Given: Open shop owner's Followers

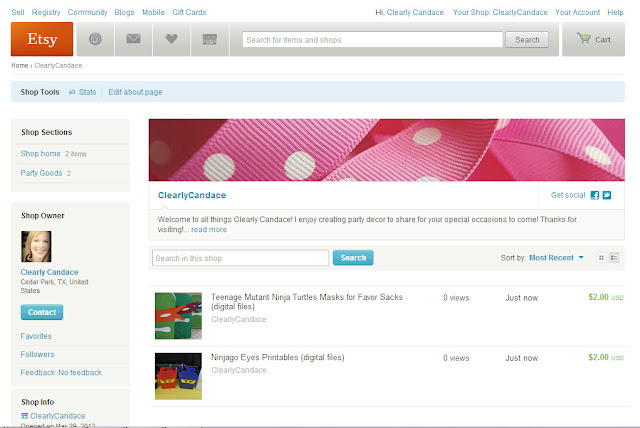Looking at the screenshot, I should [x=37, y=354].
